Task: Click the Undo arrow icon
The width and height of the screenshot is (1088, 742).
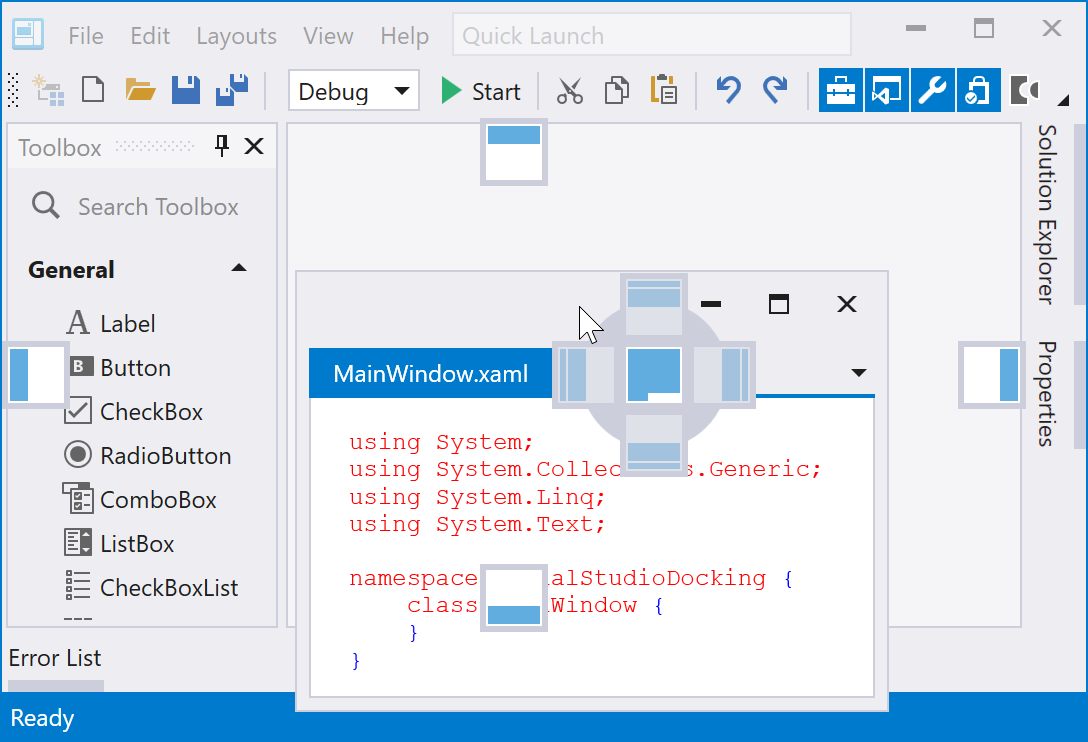Action: tap(728, 91)
